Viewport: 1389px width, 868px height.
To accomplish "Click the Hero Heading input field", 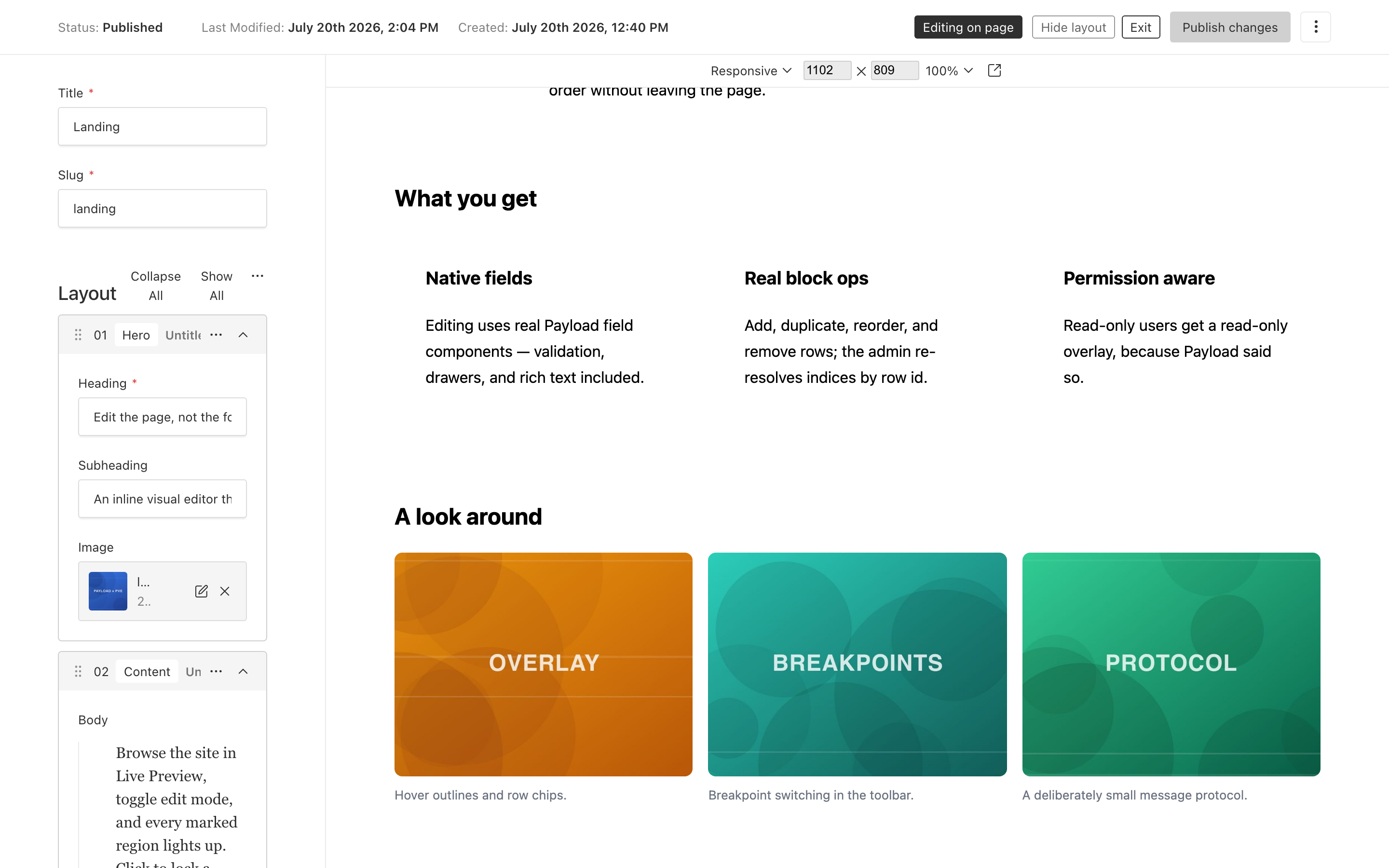I will point(163,417).
